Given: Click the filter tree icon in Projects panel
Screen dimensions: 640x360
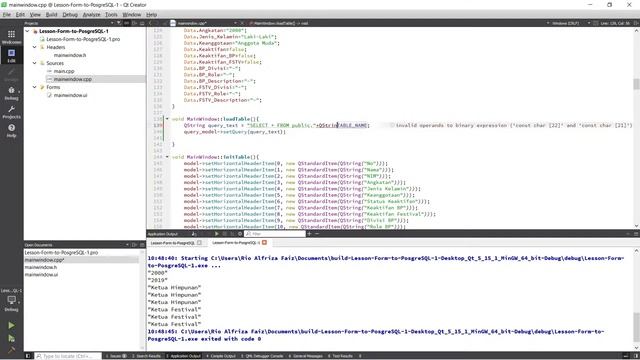Looking at the screenshot, I should click(x=119, y=23).
